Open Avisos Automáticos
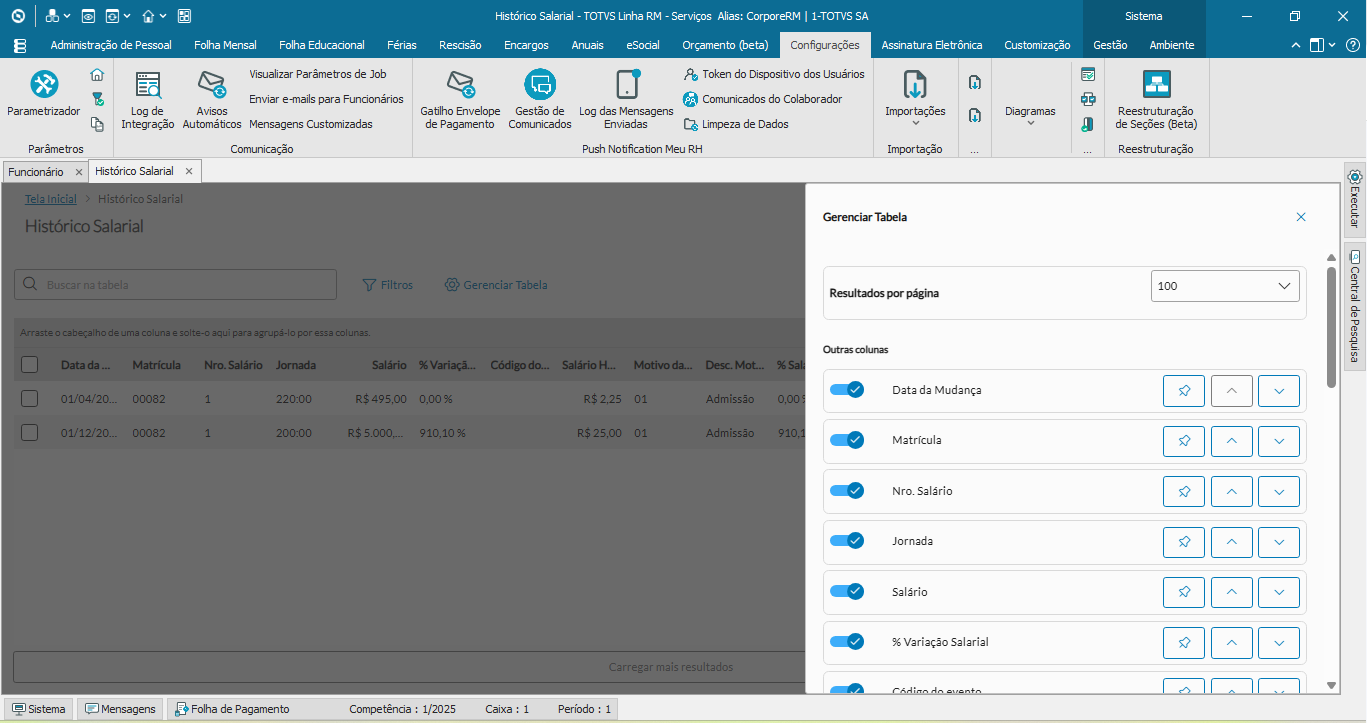This screenshot has height=723, width=1367. click(x=212, y=101)
